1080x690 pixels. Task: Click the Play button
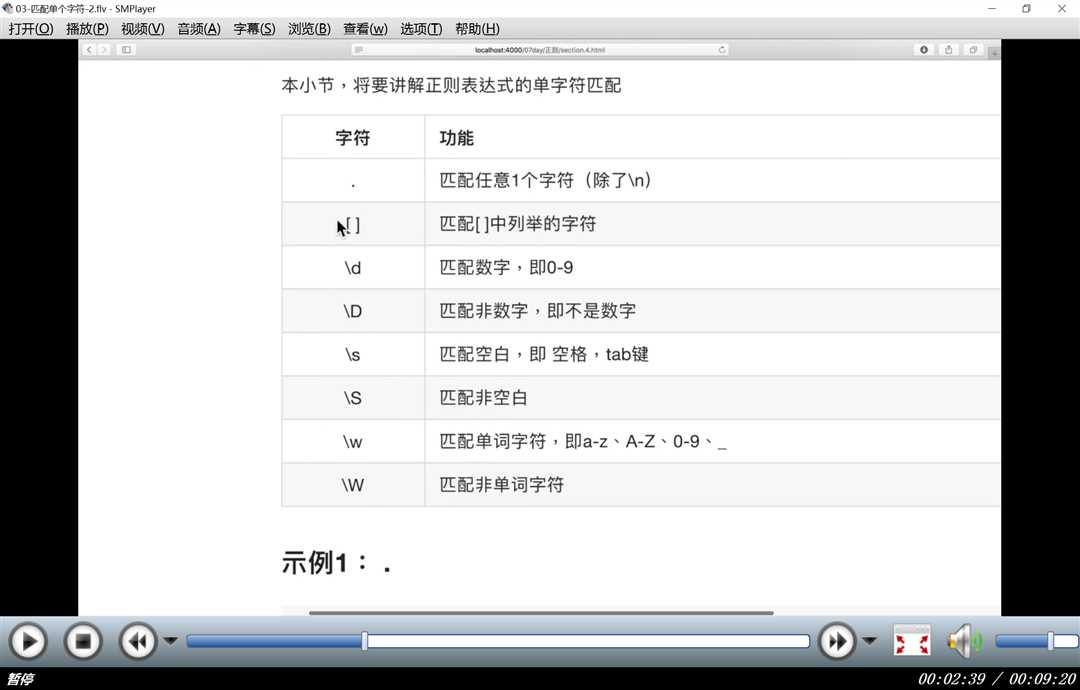coord(28,642)
